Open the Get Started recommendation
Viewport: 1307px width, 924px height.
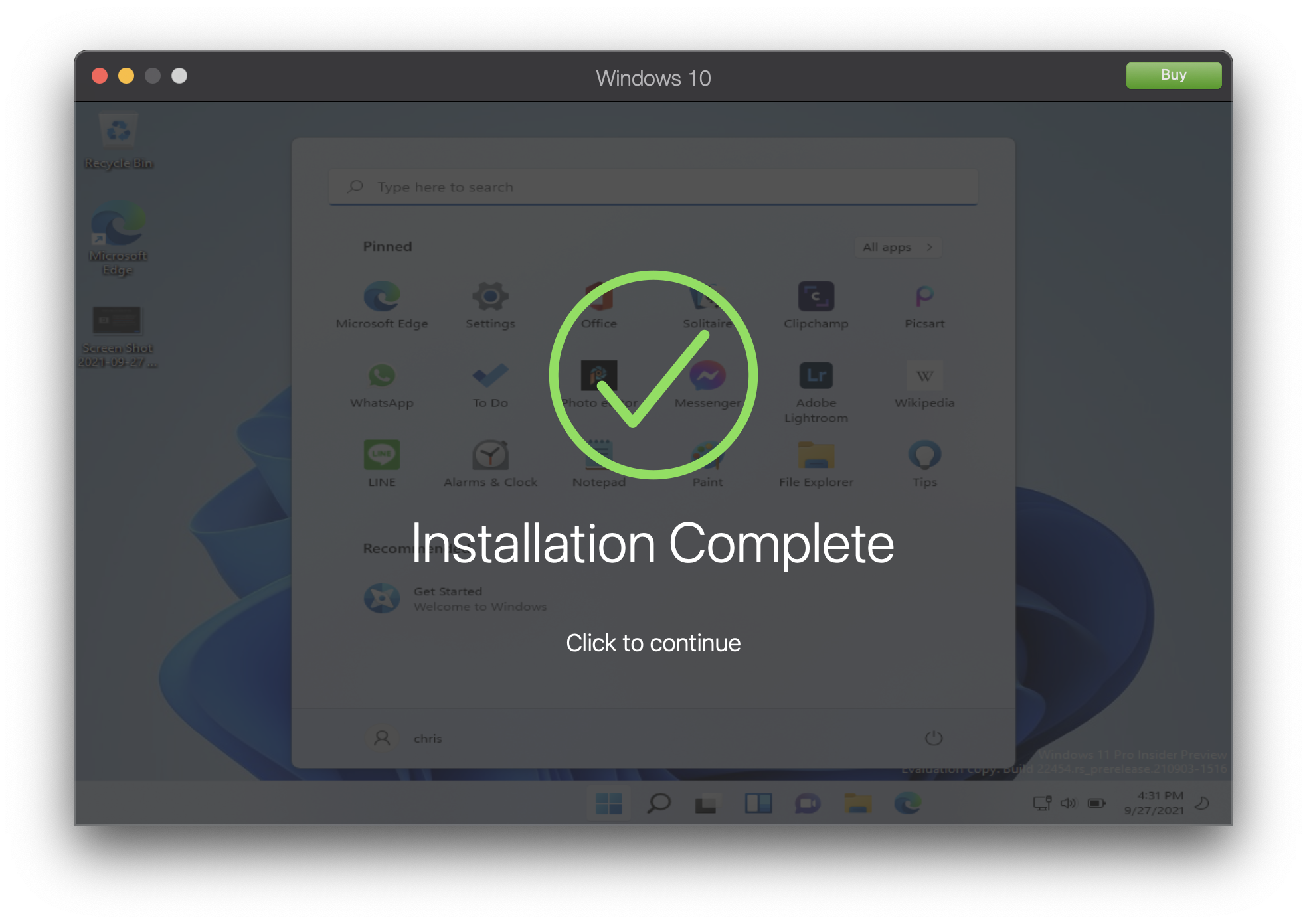tap(456, 599)
